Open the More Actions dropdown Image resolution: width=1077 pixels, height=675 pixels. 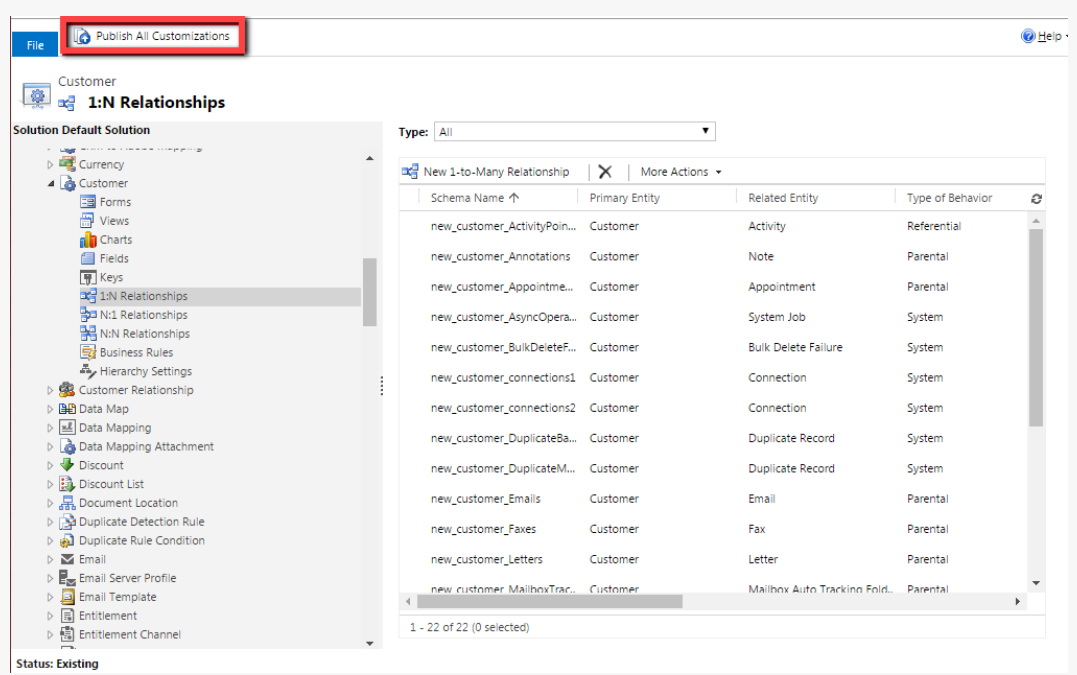pyautogui.click(x=680, y=172)
